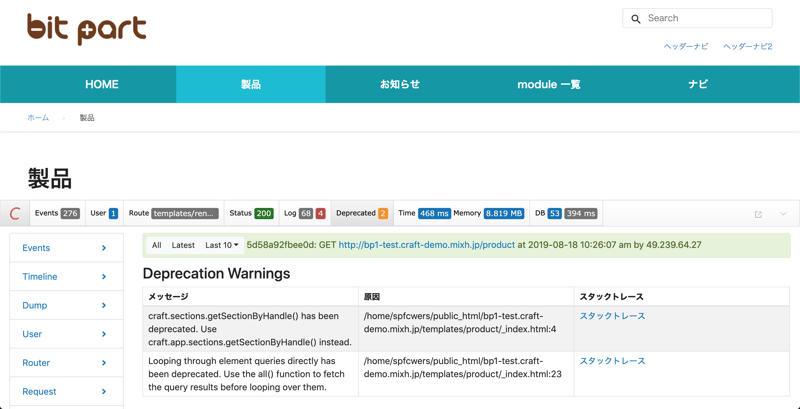The height and width of the screenshot is (409, 800).
Task: Open the Last 10 dropdown
Action: tap(222, 245)
